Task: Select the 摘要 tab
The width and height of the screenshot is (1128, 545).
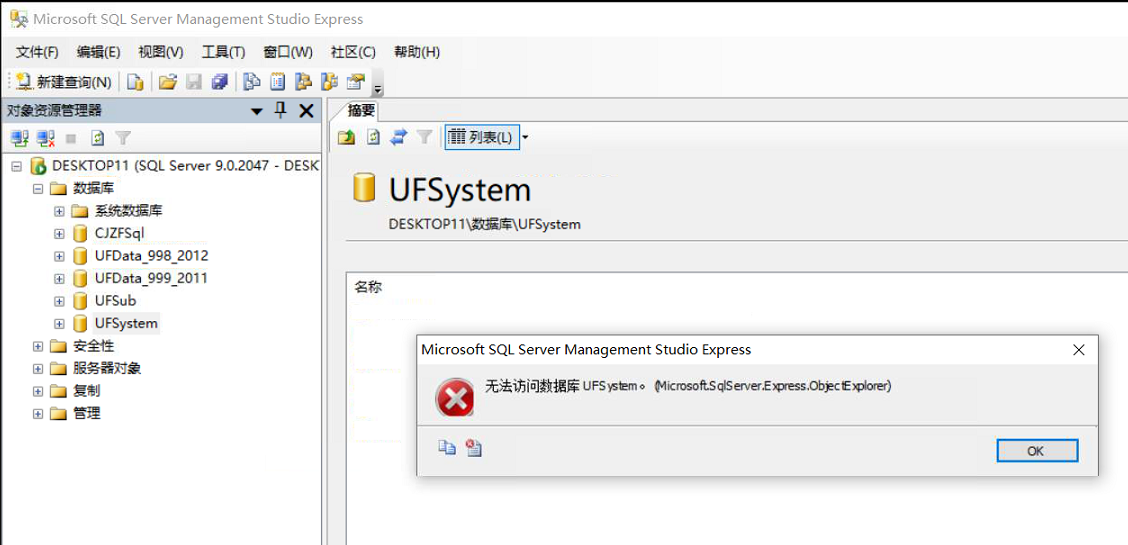Action: tap(361, 111)
